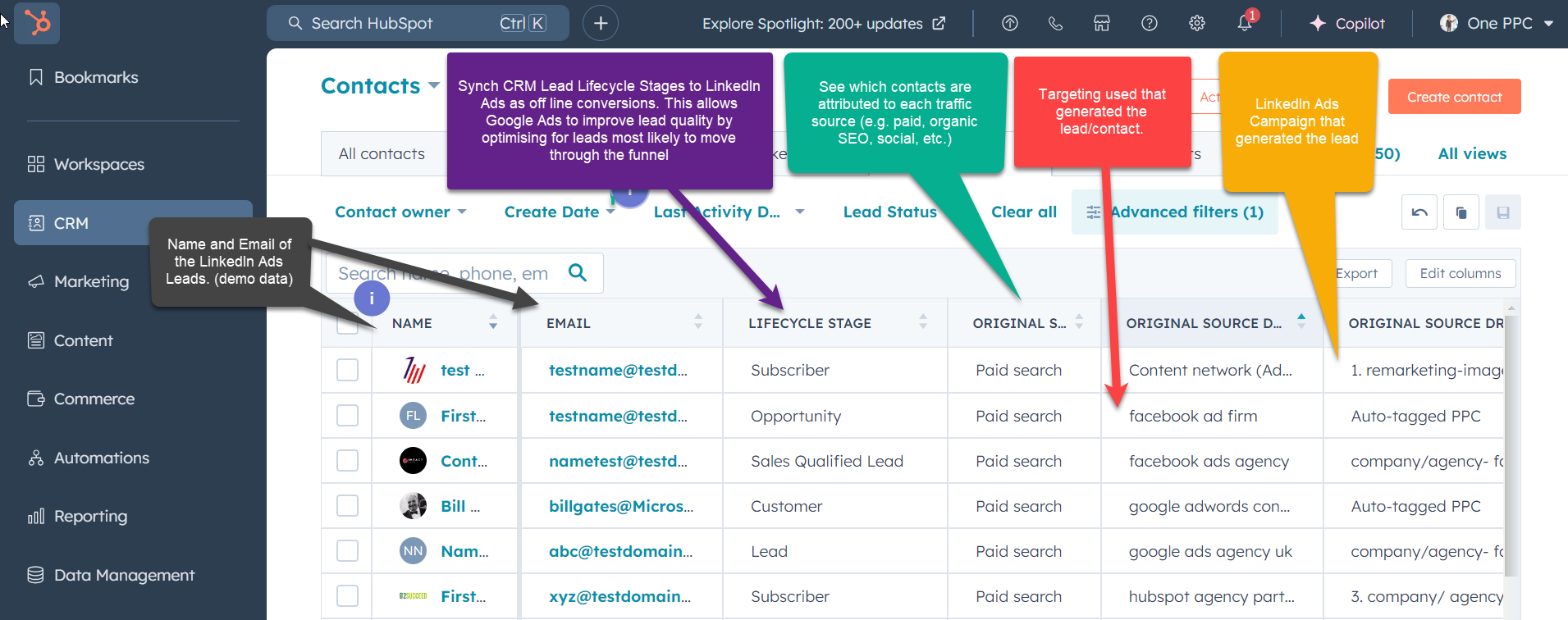
Task: Open the CRM menu item
Action: click(133, 223)
